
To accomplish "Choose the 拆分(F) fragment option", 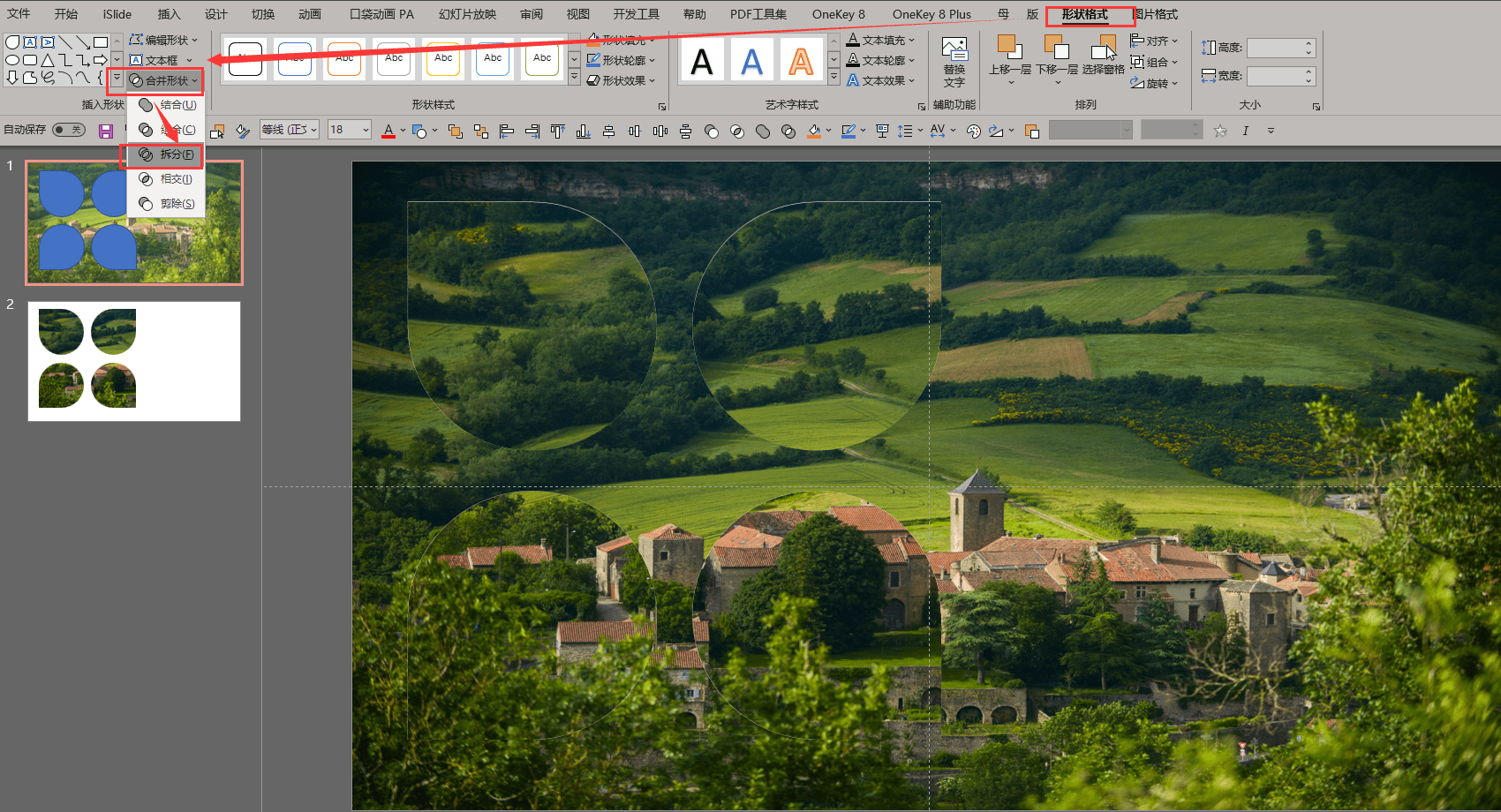I will (166, 154).
